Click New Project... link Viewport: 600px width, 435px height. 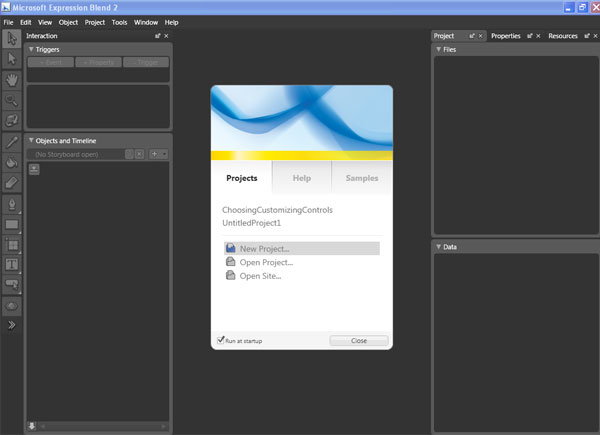[264, 248]
